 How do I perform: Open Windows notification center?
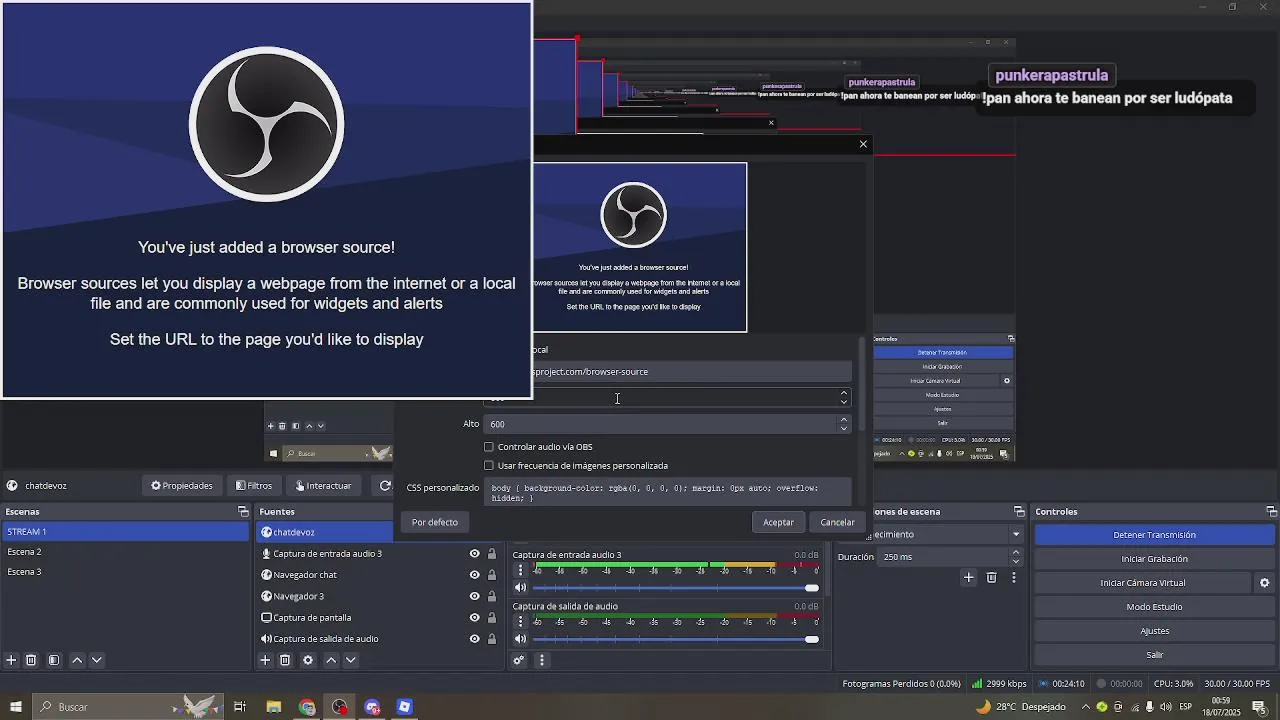pyautogui.click(x=1259, y=707)
